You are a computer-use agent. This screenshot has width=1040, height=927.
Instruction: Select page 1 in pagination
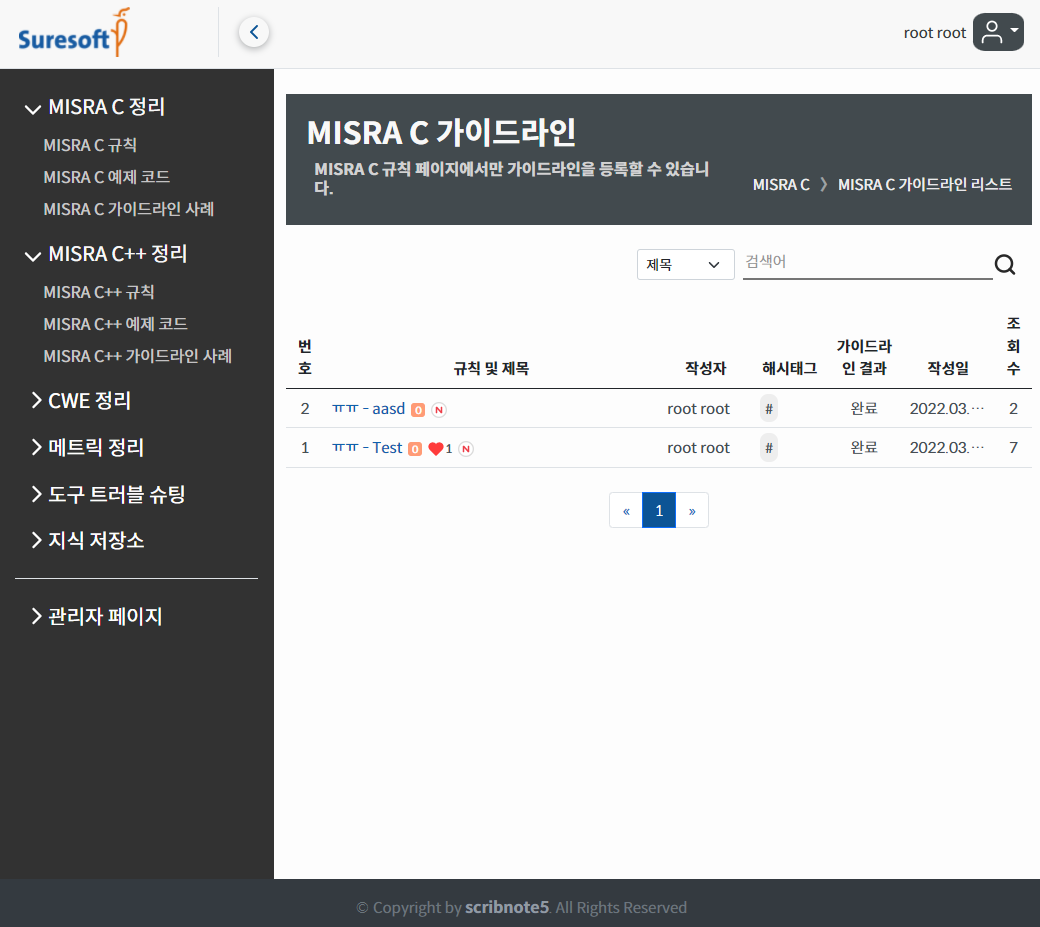(x=659, y=511)
